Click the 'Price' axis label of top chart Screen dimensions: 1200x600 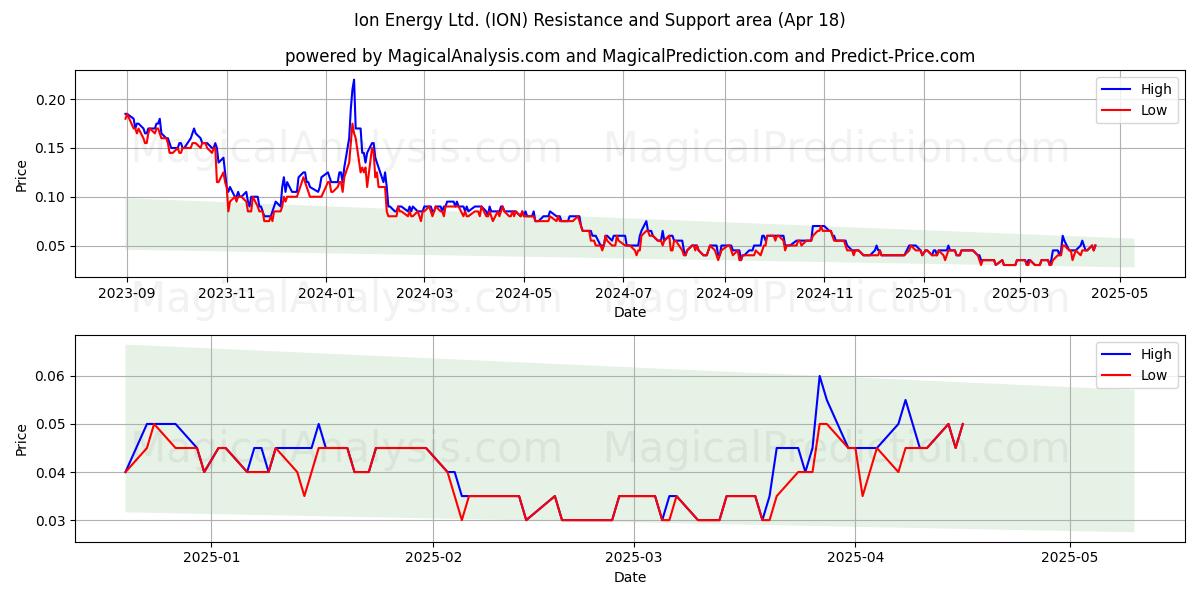coord(22,177)
